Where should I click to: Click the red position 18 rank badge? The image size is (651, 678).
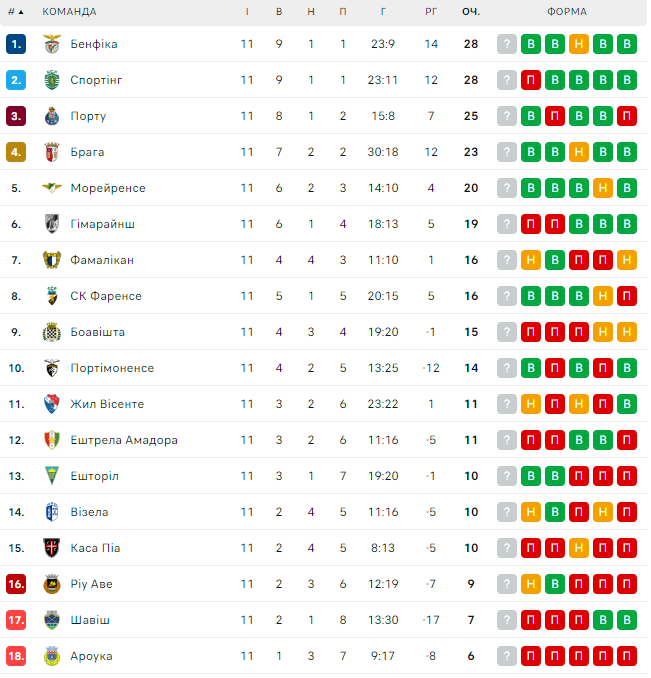point(15,656)
